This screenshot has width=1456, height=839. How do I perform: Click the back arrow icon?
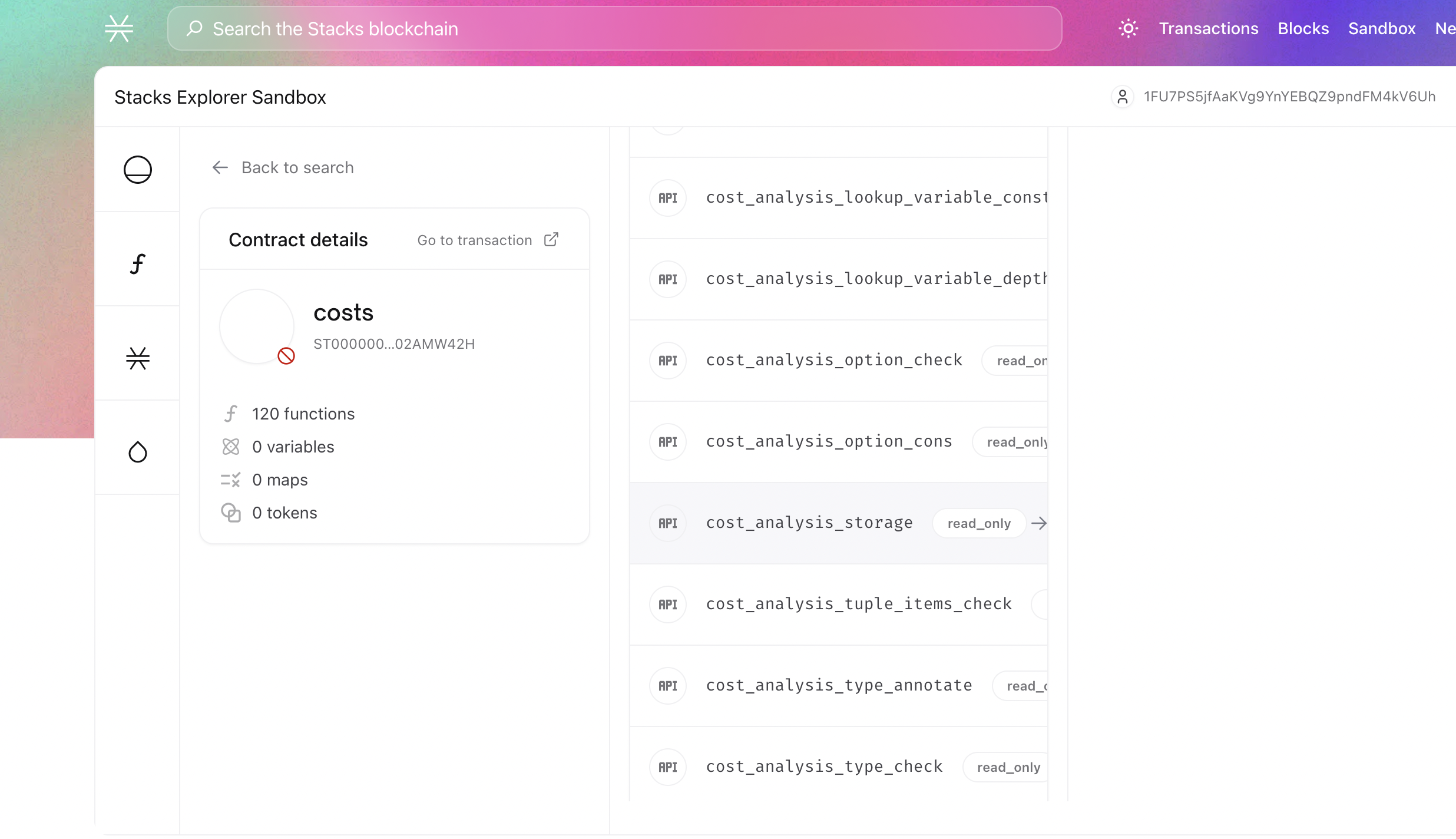click(220, 168)
